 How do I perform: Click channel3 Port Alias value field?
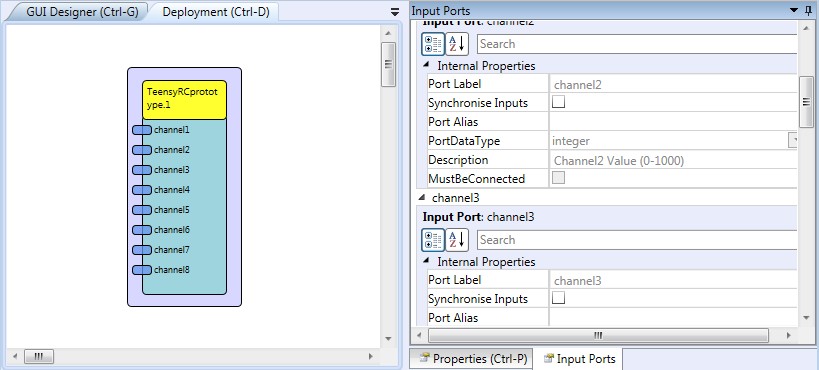[x=673, y=318]
